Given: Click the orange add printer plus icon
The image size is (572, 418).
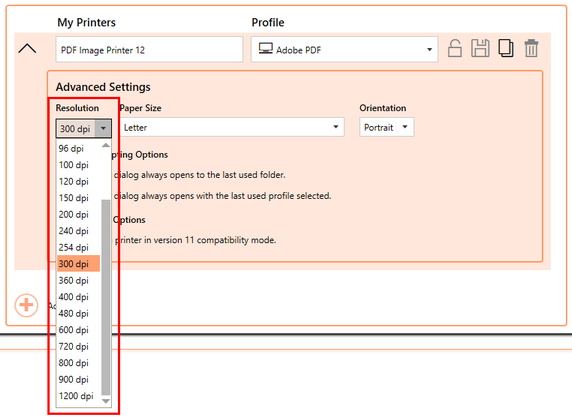Looking at the screenshot, I should [26, 305].
